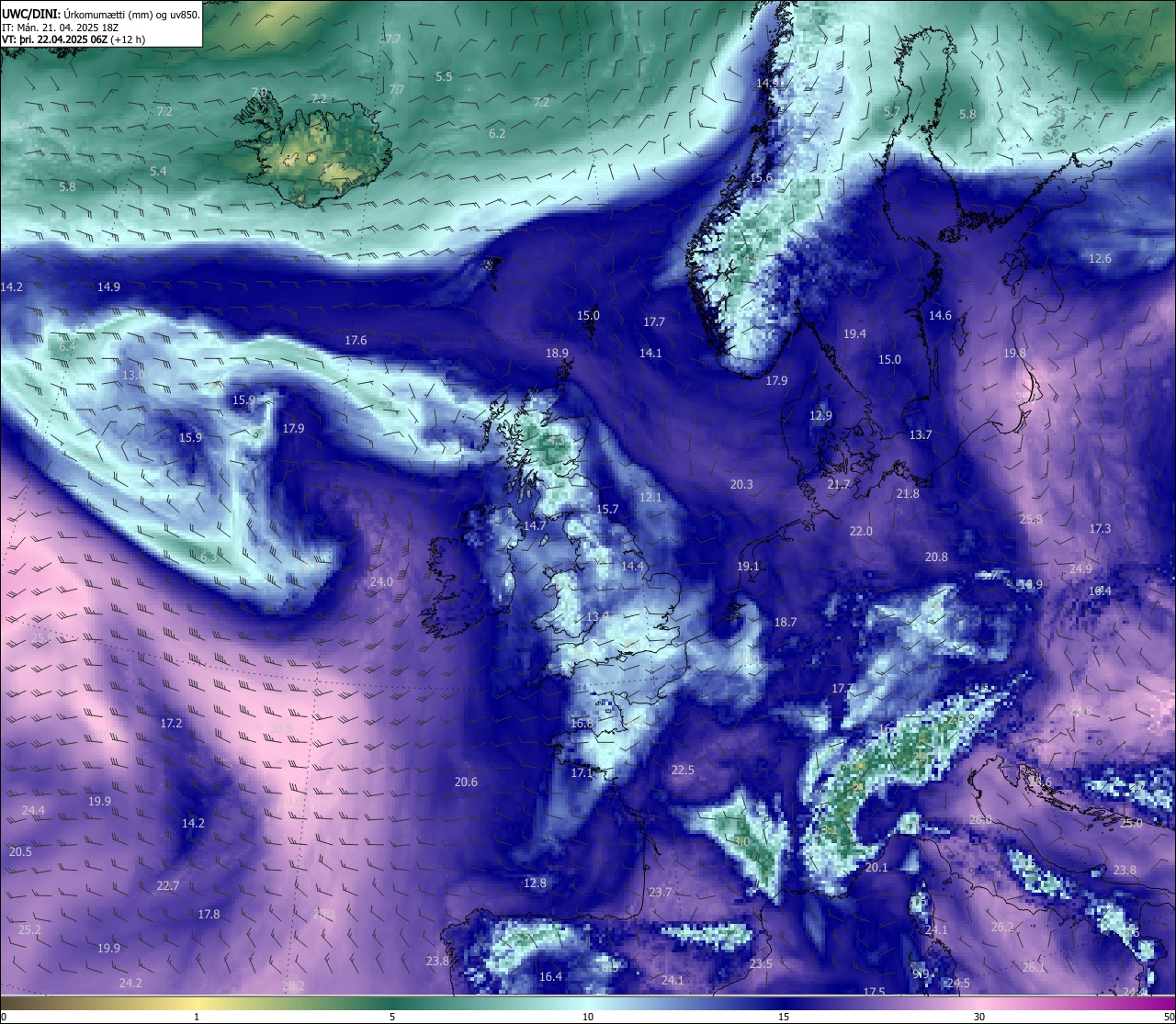Click the 19.8 value label

[x=1014, y=354]
